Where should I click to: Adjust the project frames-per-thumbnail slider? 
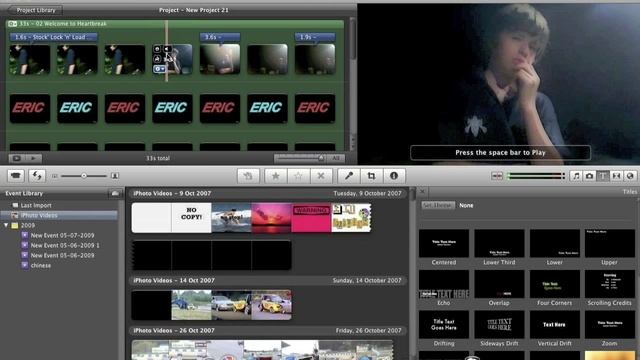(x=300, y=158)
